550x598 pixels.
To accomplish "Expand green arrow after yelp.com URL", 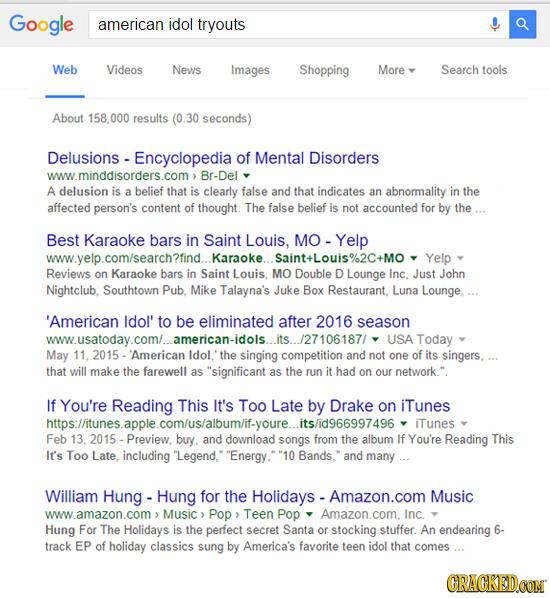I will (413, 258).
